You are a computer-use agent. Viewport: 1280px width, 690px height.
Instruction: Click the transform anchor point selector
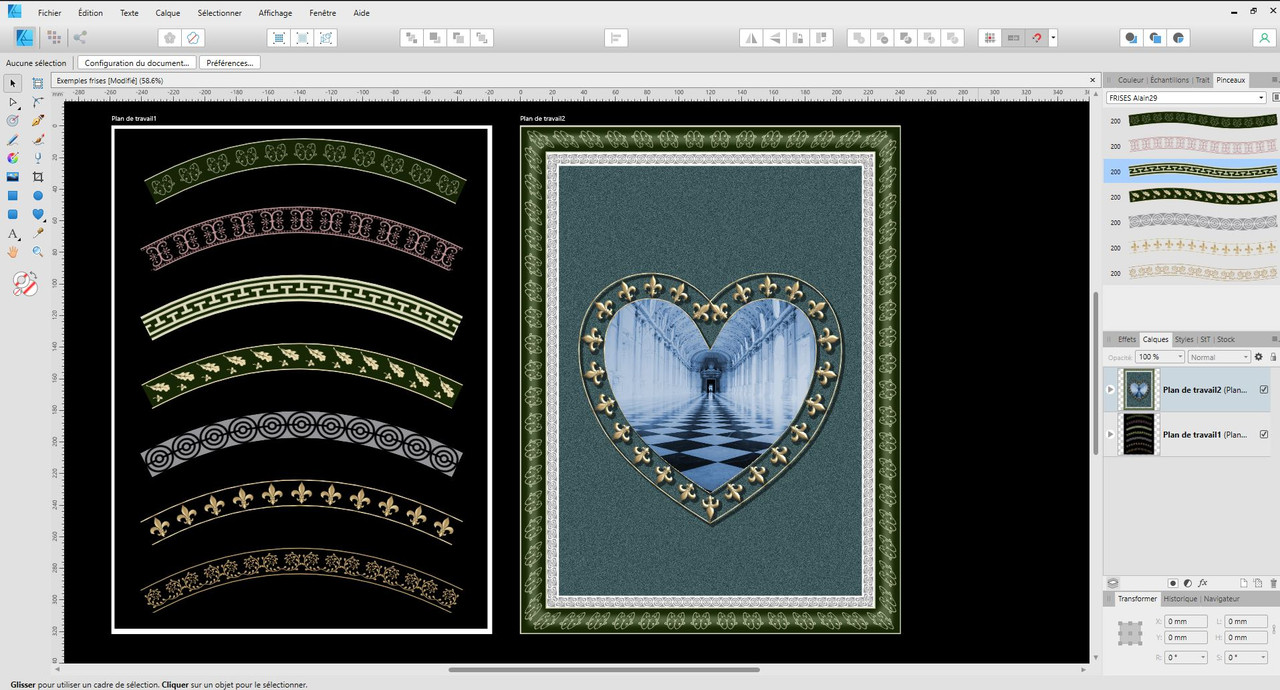click(x=1130, y=633)
